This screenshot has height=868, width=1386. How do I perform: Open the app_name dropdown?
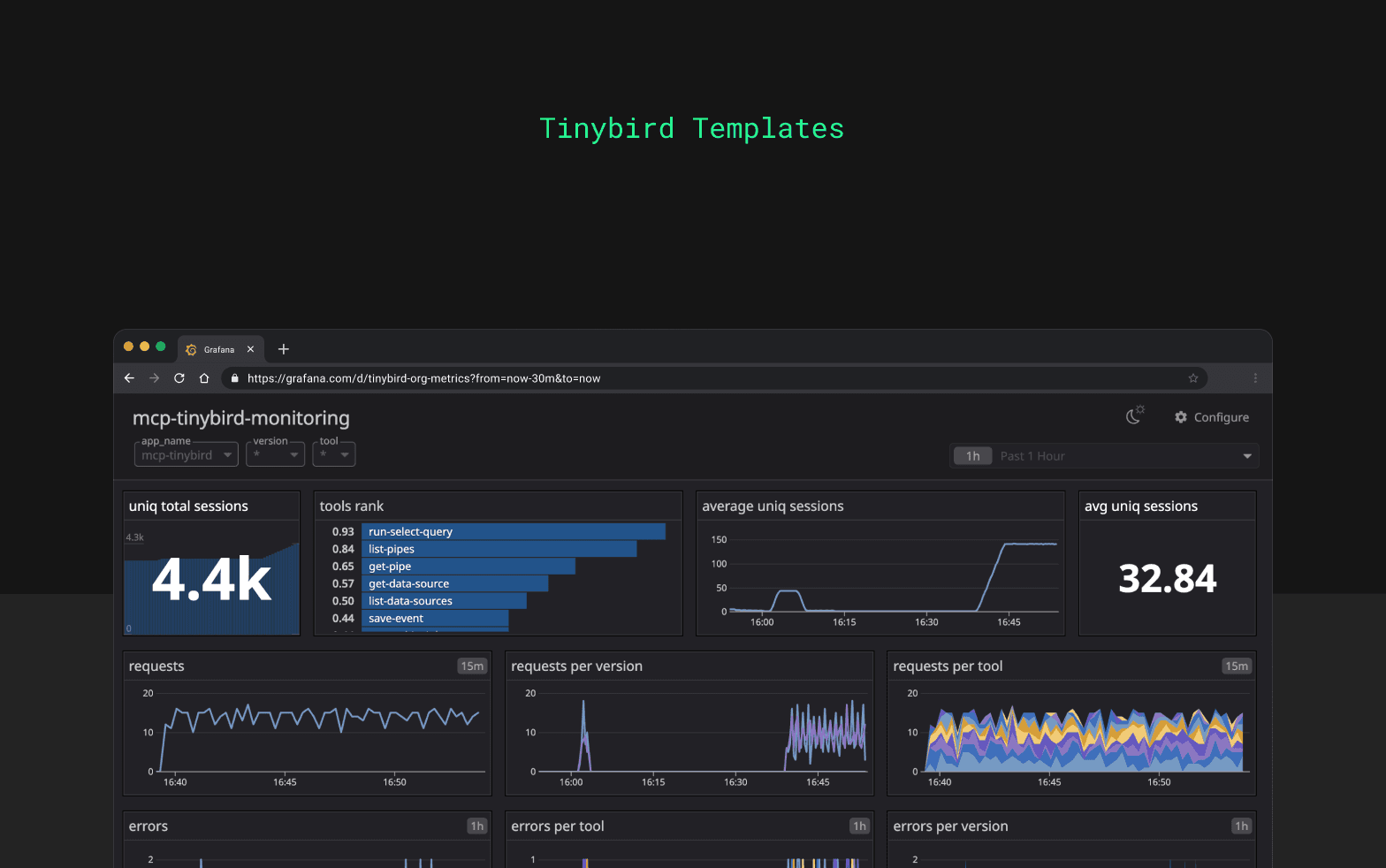[x=187, y=454]
